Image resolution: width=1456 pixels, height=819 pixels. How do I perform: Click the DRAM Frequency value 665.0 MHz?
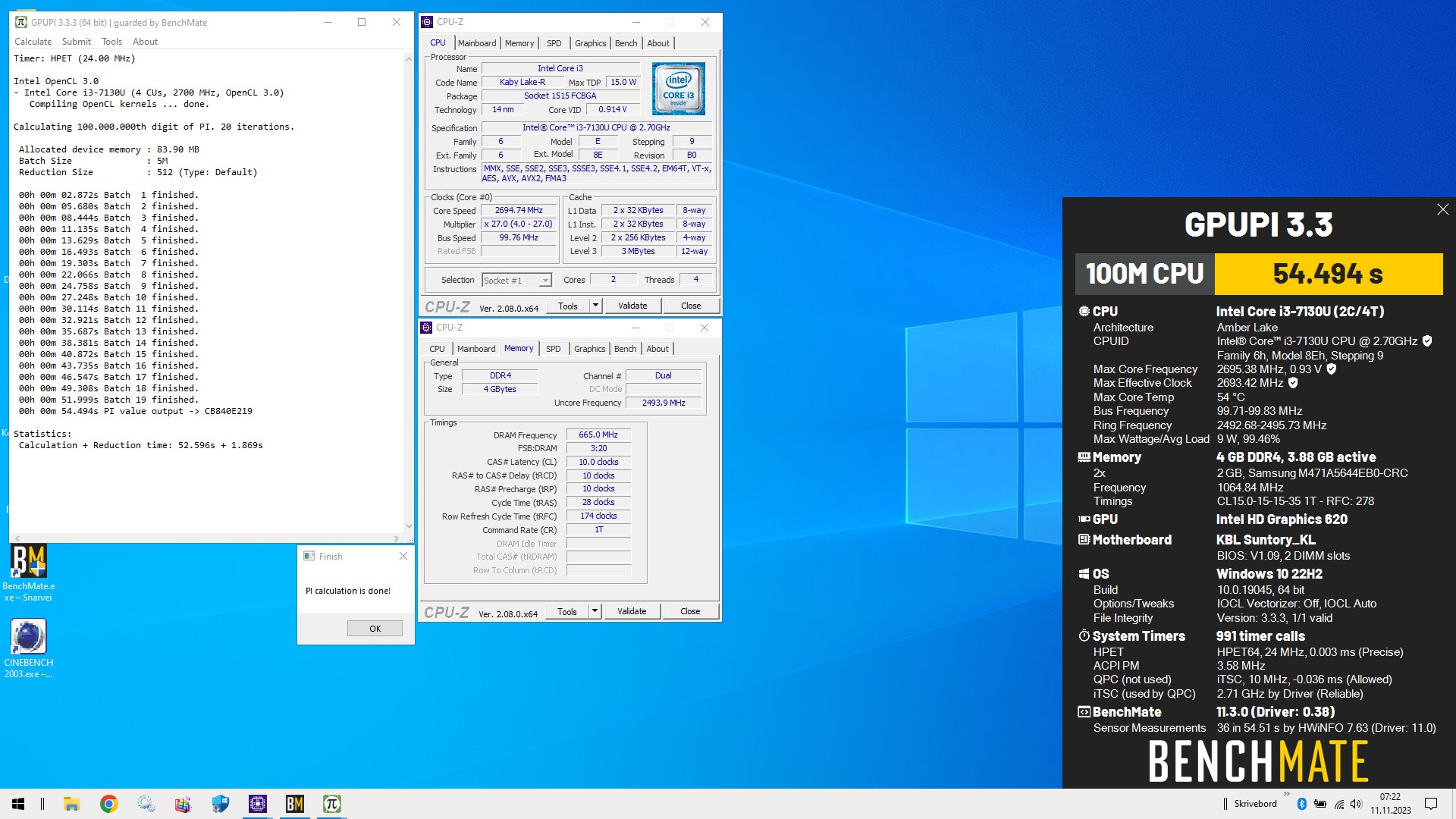coord(598,435)
